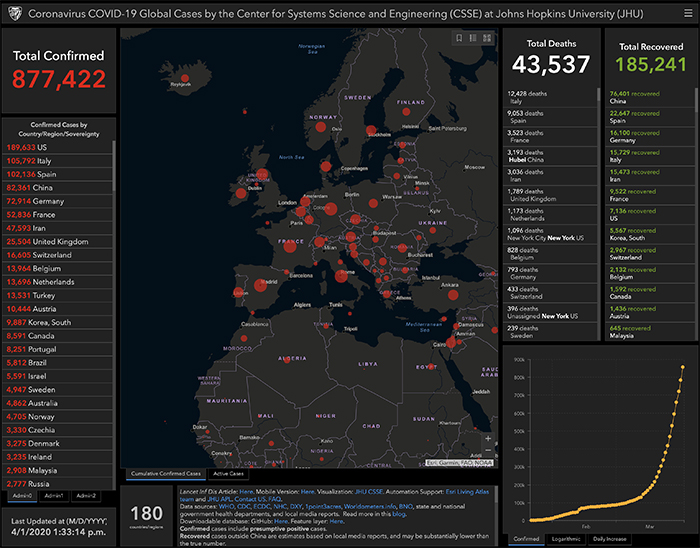Select the Cumulative Confirmed Cases tab
Image resolution: width=700 pixels, height=548 pixels.
point(166,473)
